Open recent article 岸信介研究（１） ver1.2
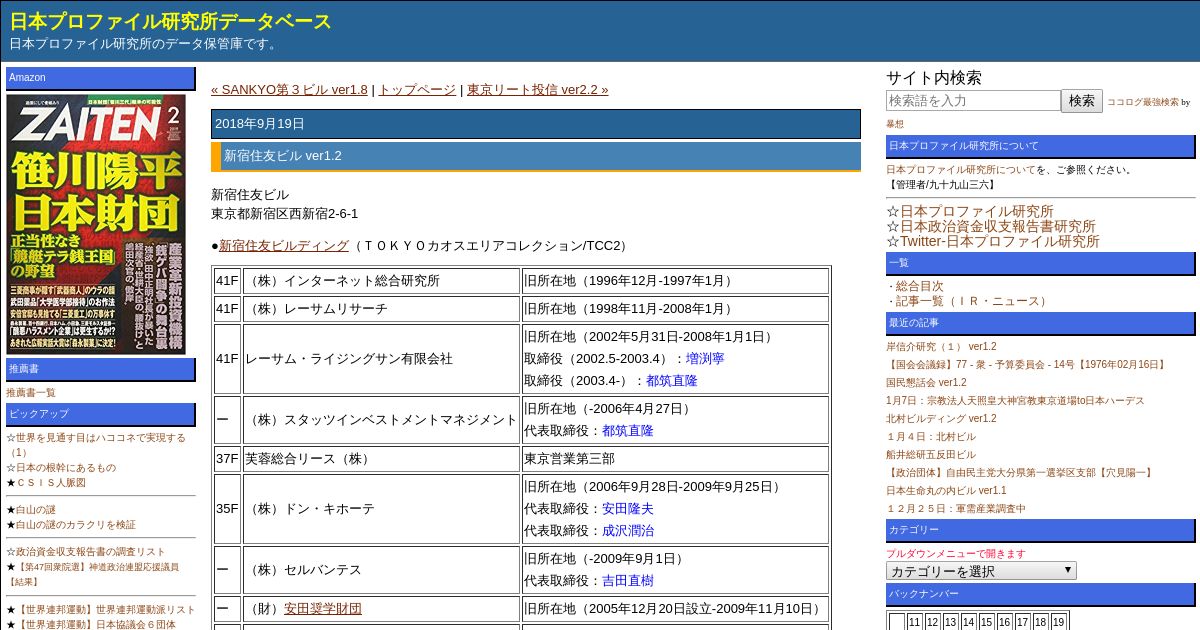1200x630 pixels. click(x=941, y=346)
